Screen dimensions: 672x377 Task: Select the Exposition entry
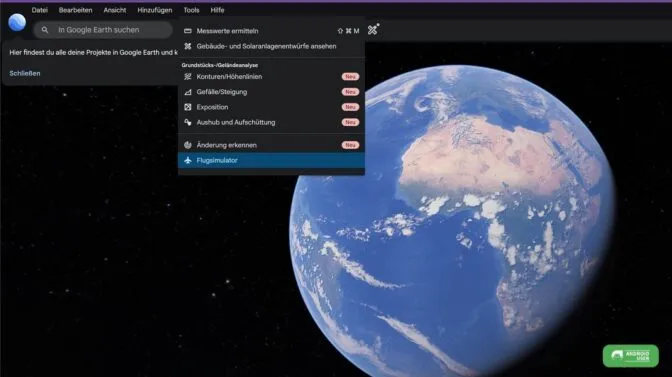point(271,107)
